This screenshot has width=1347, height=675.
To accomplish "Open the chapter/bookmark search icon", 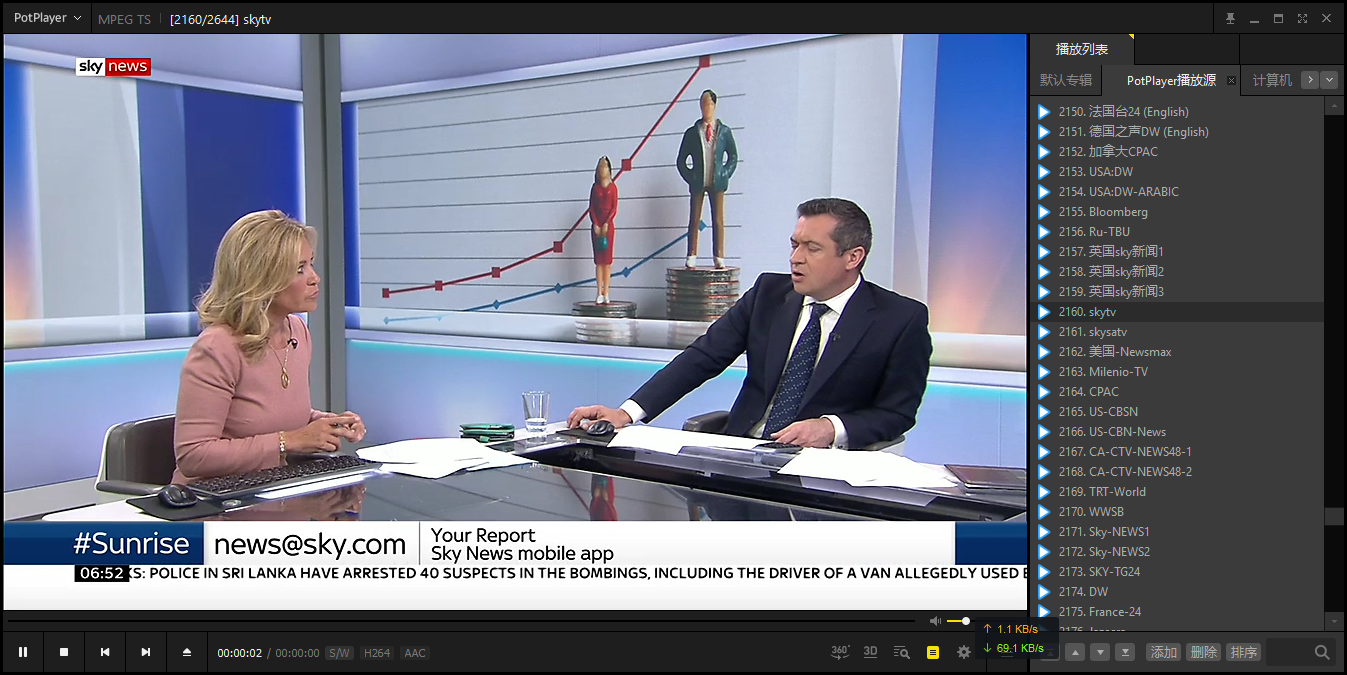I will click(901, 652).
